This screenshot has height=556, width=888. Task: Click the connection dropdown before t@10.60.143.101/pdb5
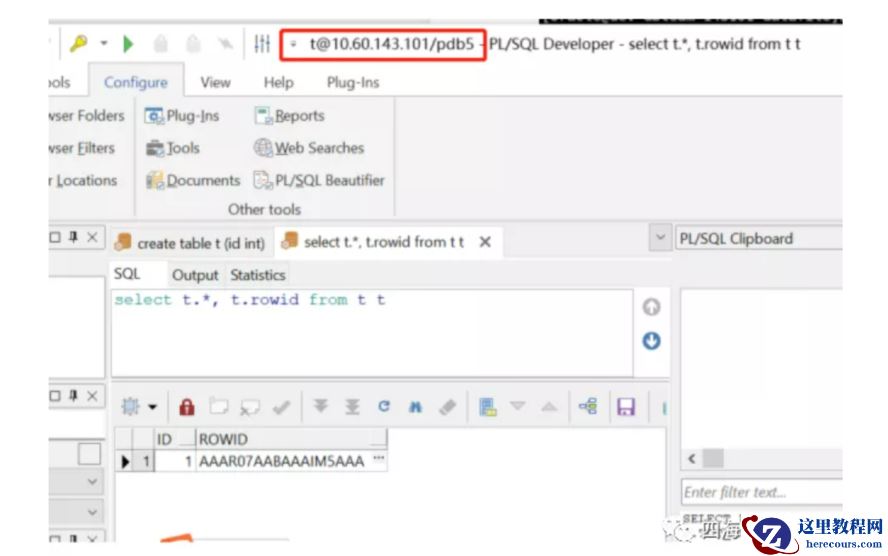293,44
